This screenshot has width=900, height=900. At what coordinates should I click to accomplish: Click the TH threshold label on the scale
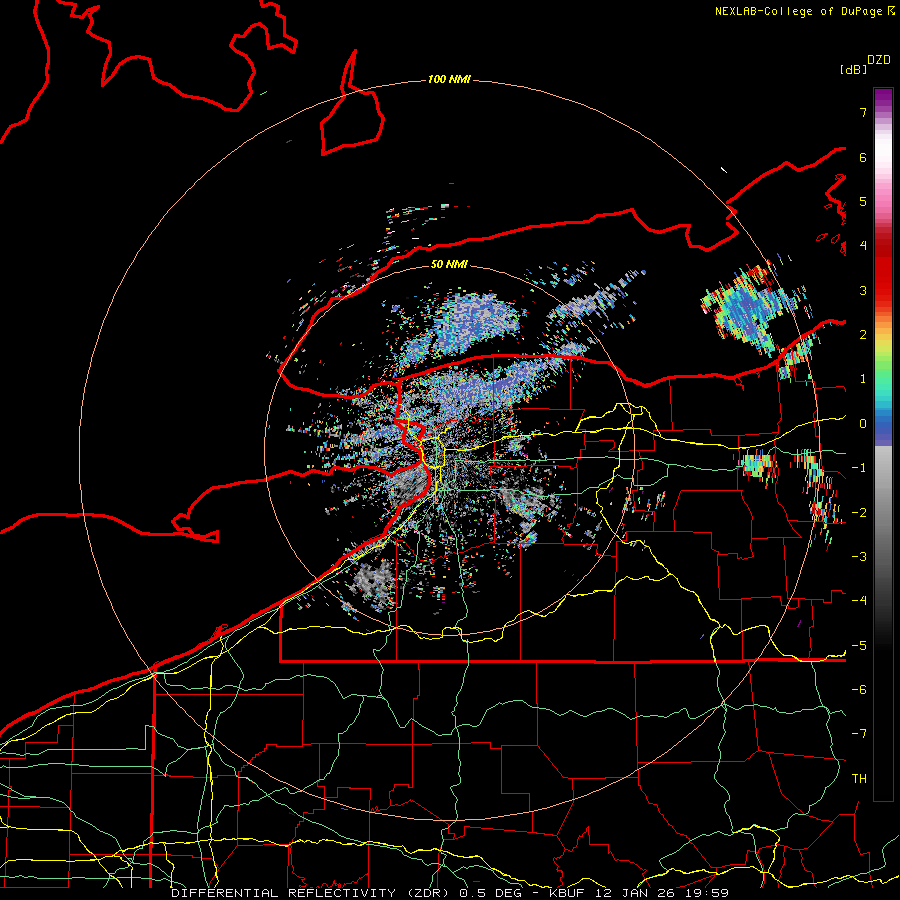coord(859,779)
